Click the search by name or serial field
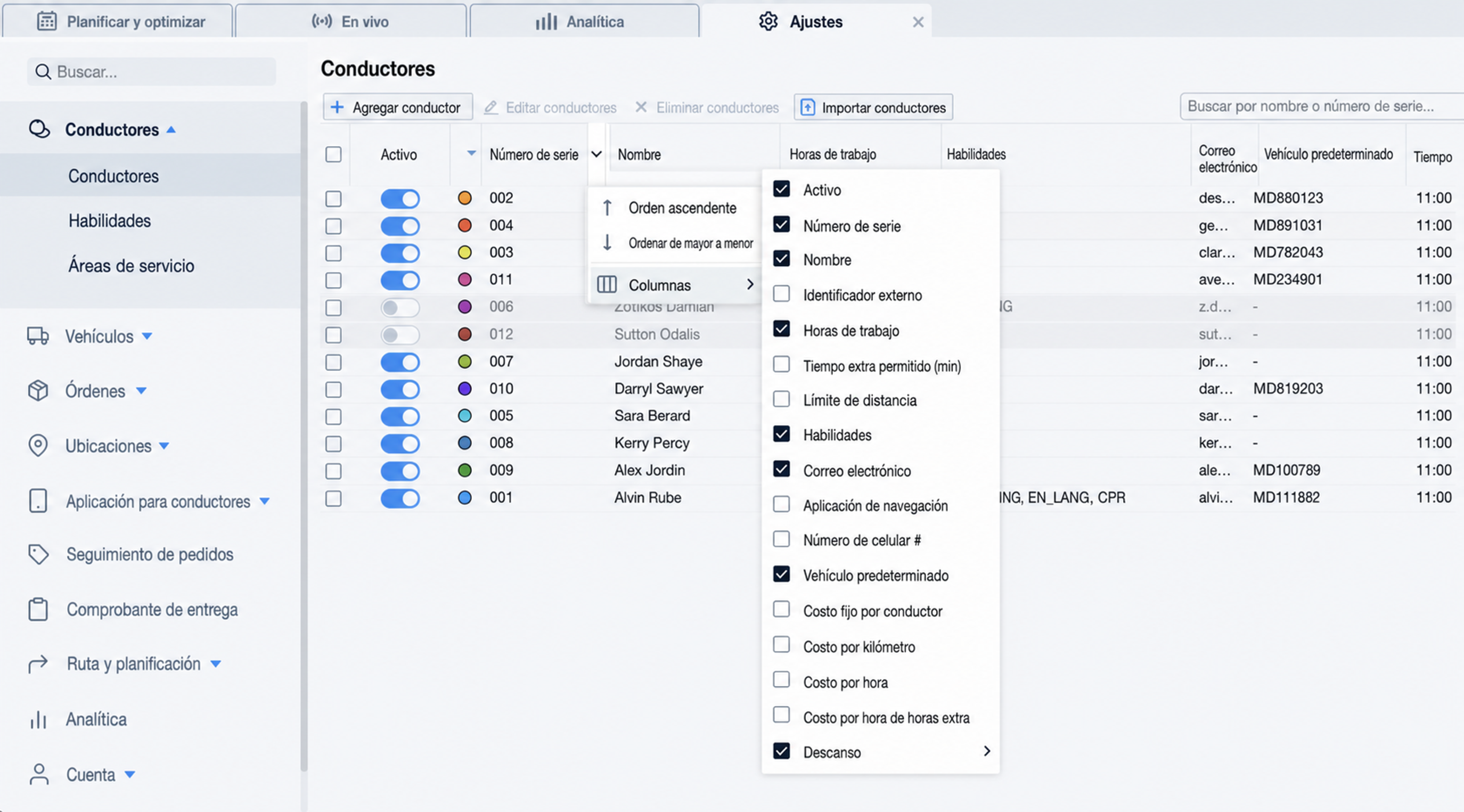 point(1322,106)
